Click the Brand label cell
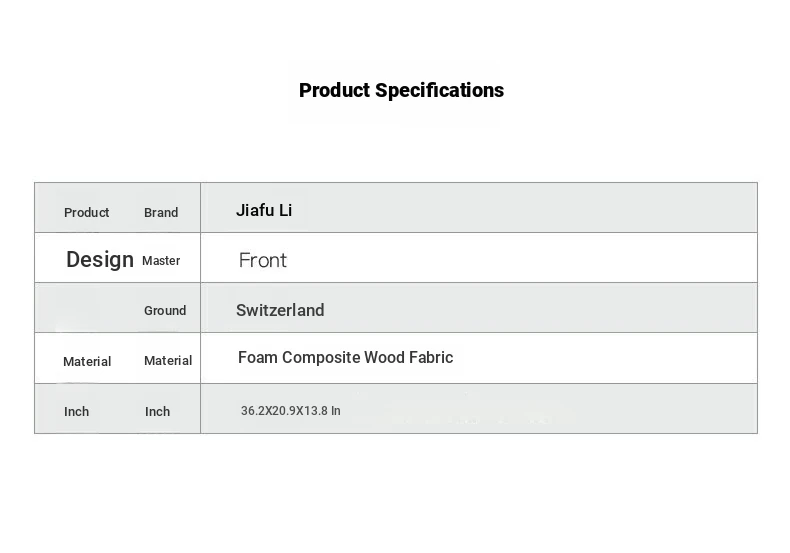Viewport: 790px width, 553px height. pos(161,213)
